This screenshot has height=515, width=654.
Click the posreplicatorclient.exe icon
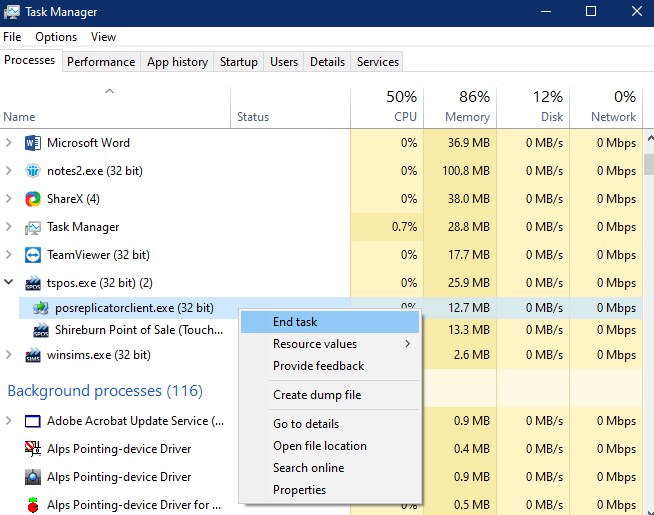41,308
